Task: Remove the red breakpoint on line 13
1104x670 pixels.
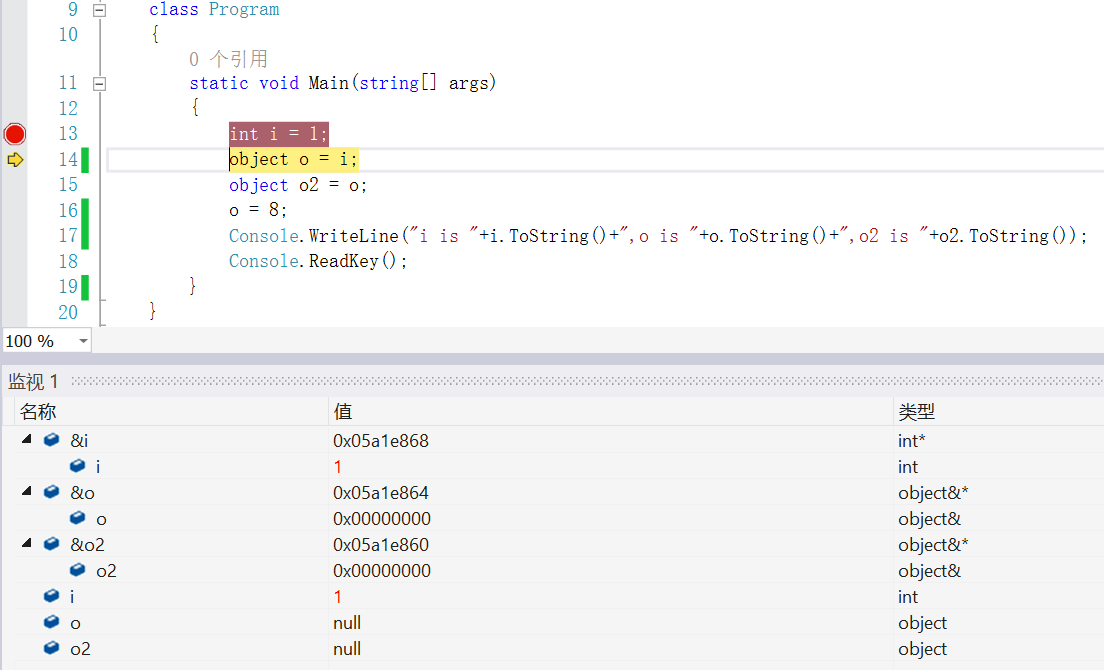Action: tap(15, 134)
